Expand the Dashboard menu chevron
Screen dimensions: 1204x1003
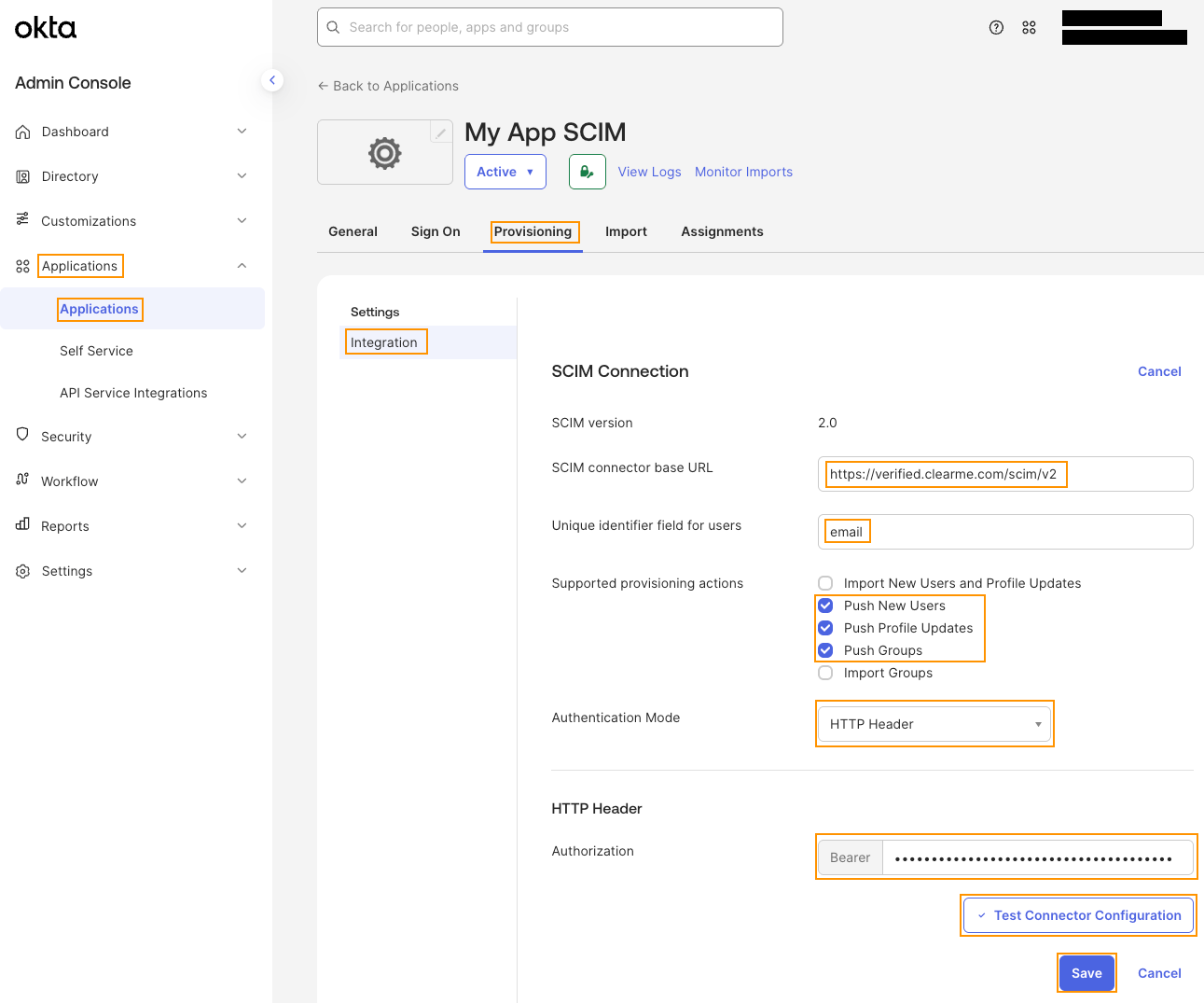[x=242, y=132]
